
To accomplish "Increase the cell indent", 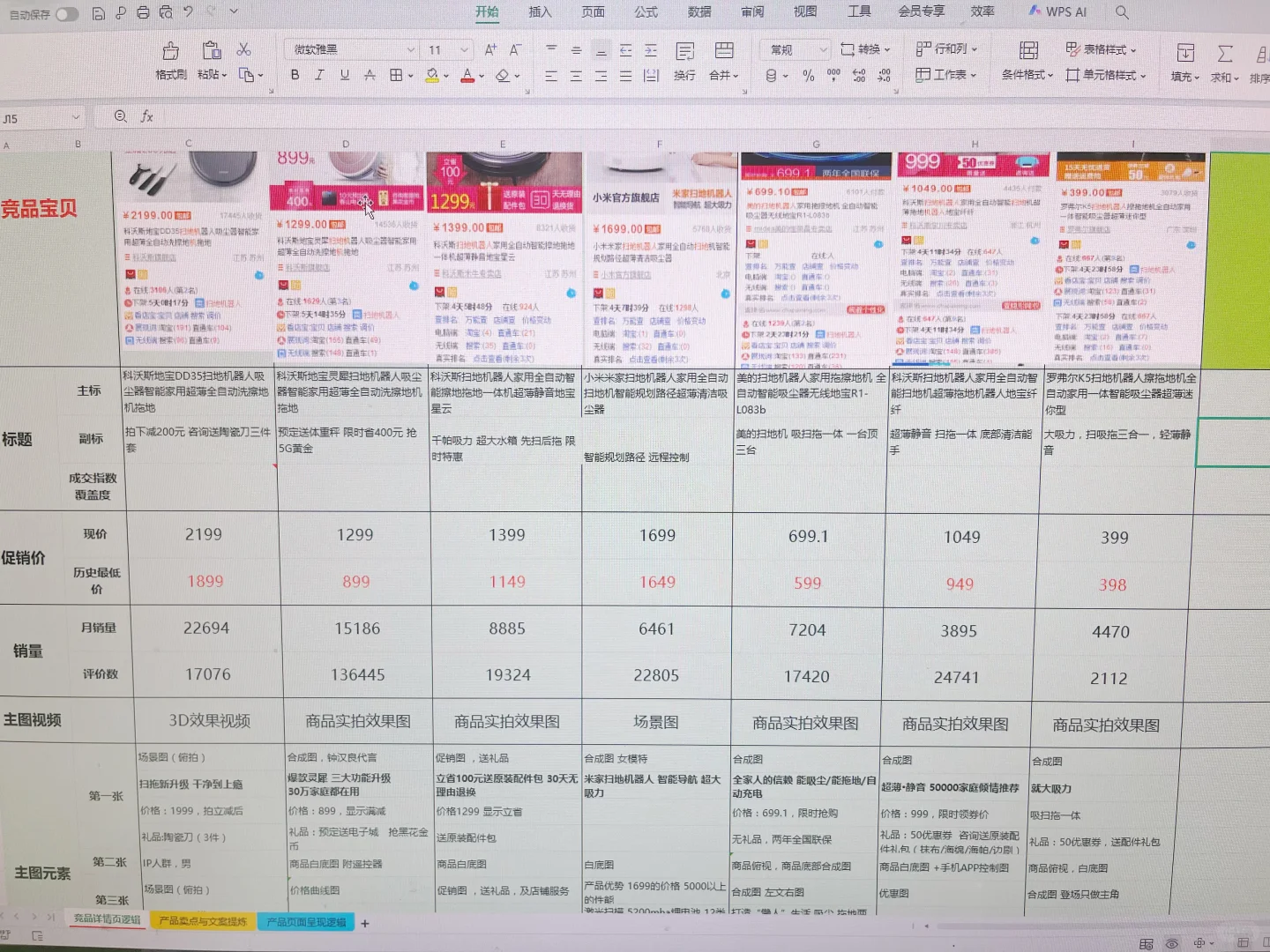I will click(651, 50).
